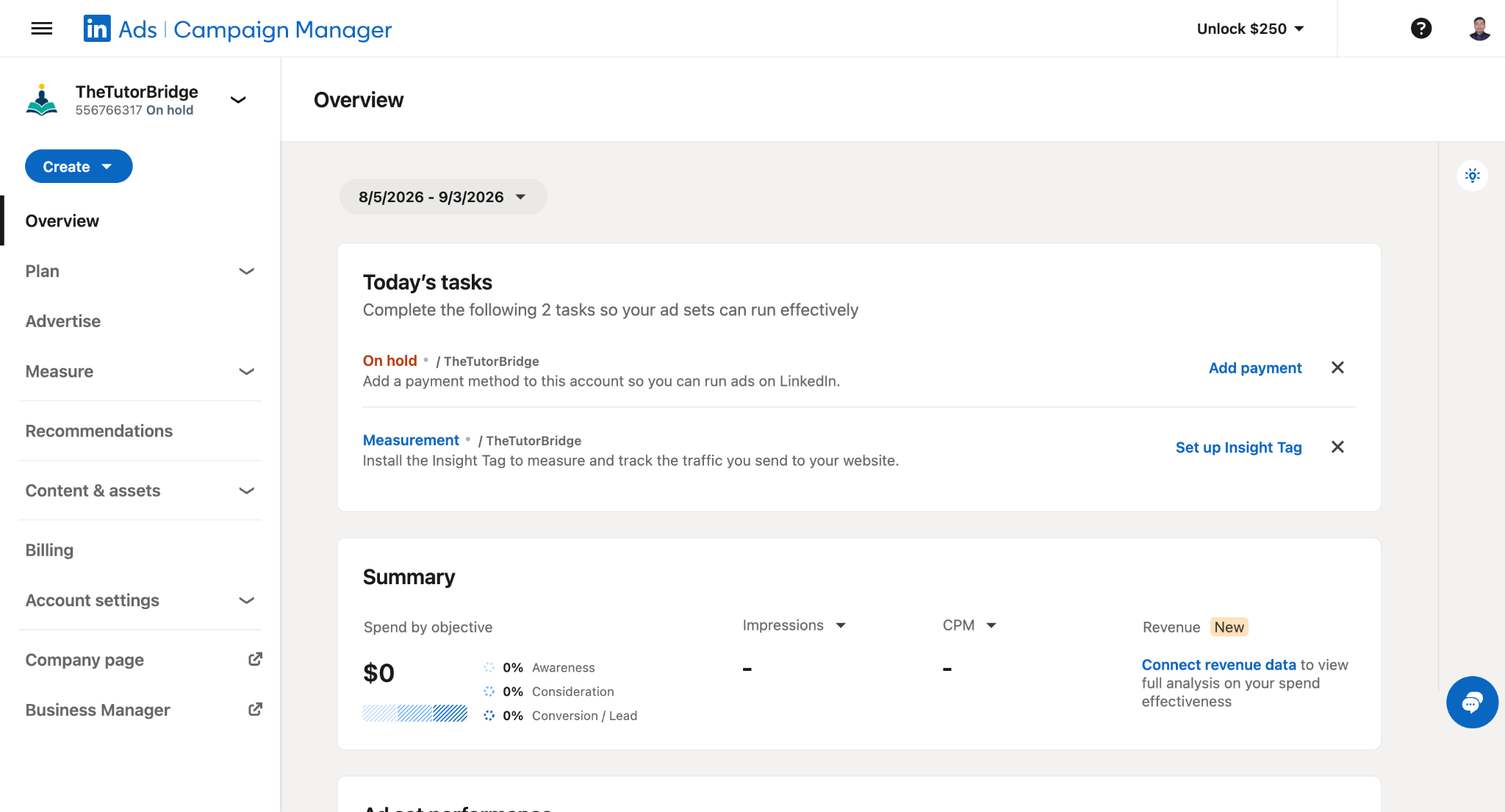Open Recommendations in the sidebar
The width and height of the screenshot is (1505, 812).
coord(99,431)
